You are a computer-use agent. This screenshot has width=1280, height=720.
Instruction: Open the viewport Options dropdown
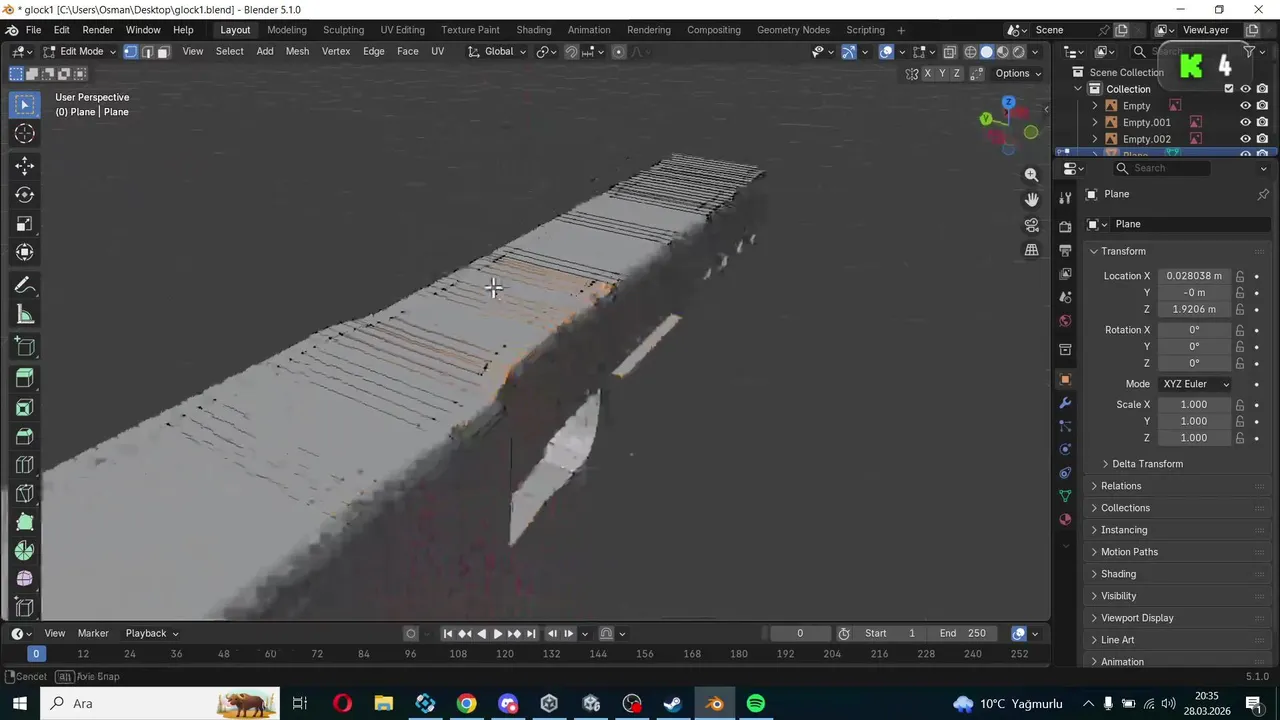click(1018, 73)
